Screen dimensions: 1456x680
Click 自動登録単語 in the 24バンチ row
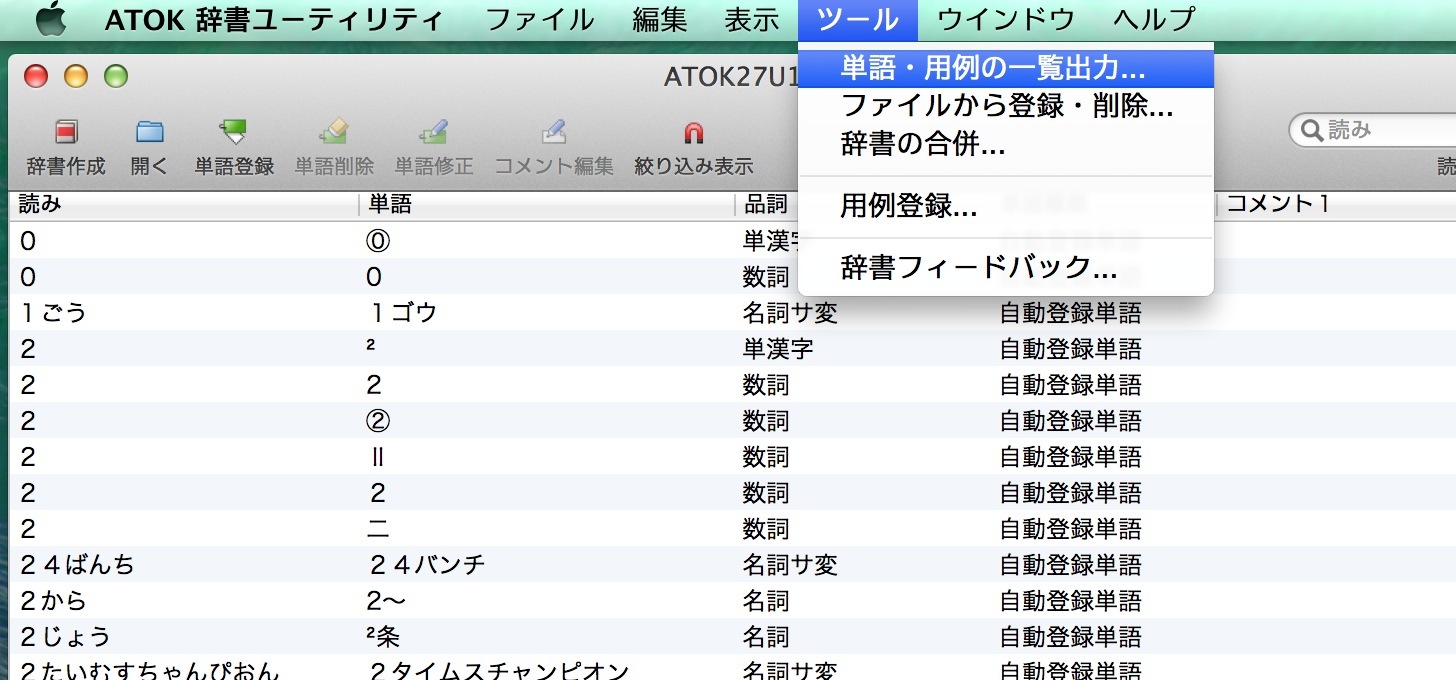(x=1071, y=565)
